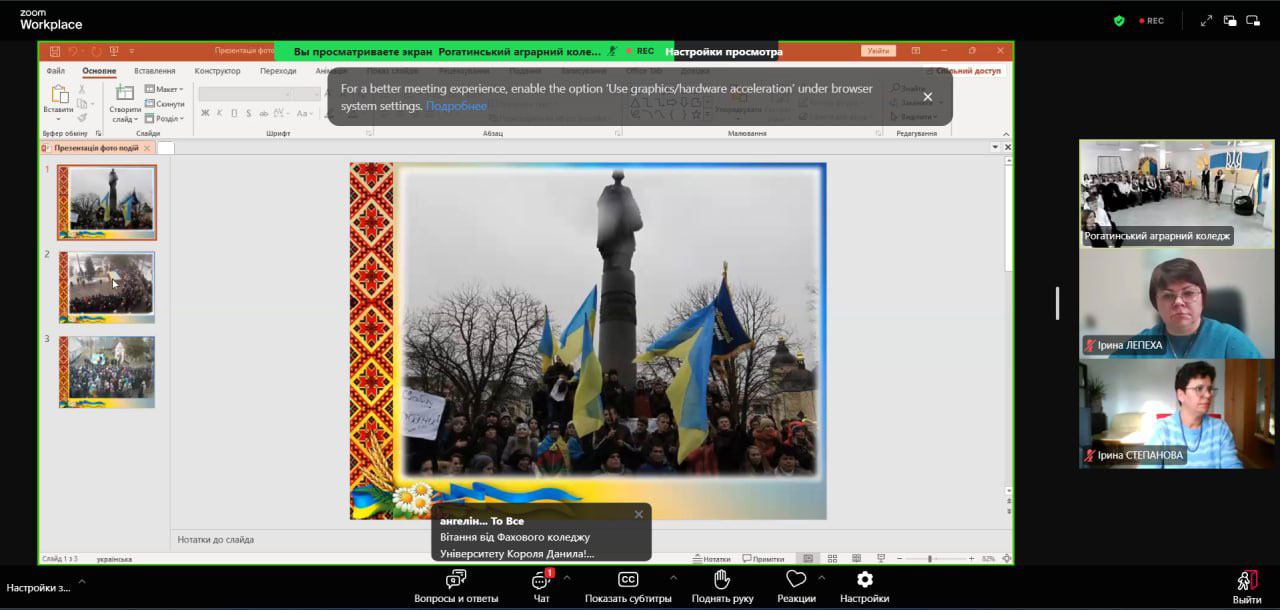This screenshot has width=1280, height=610.
Task: Click the green encryption shield icon
Action: tap(1119, 20)
